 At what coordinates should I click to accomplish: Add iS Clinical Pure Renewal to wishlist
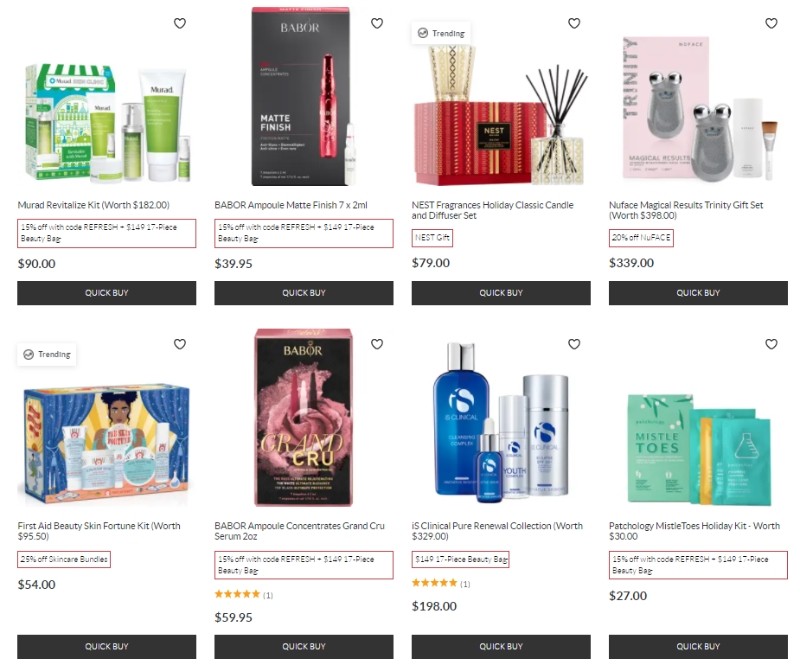(x=574, y=344)
